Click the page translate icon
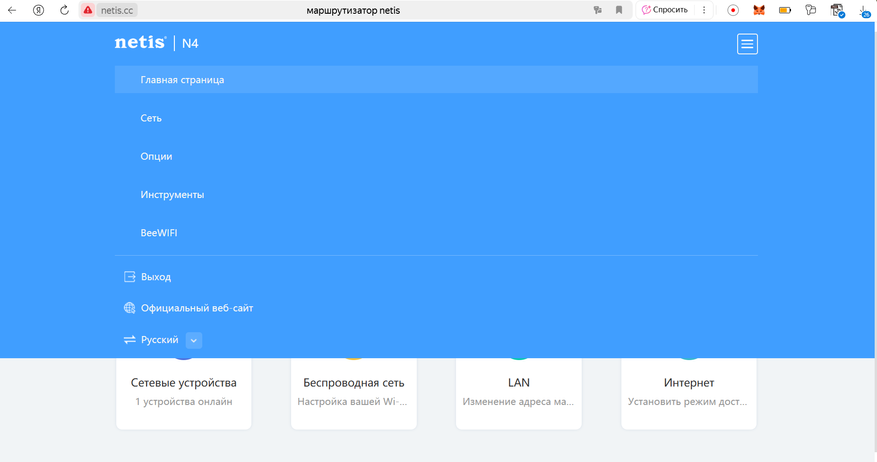This screenshot has height=462, width=877. [x=597, y=10]
